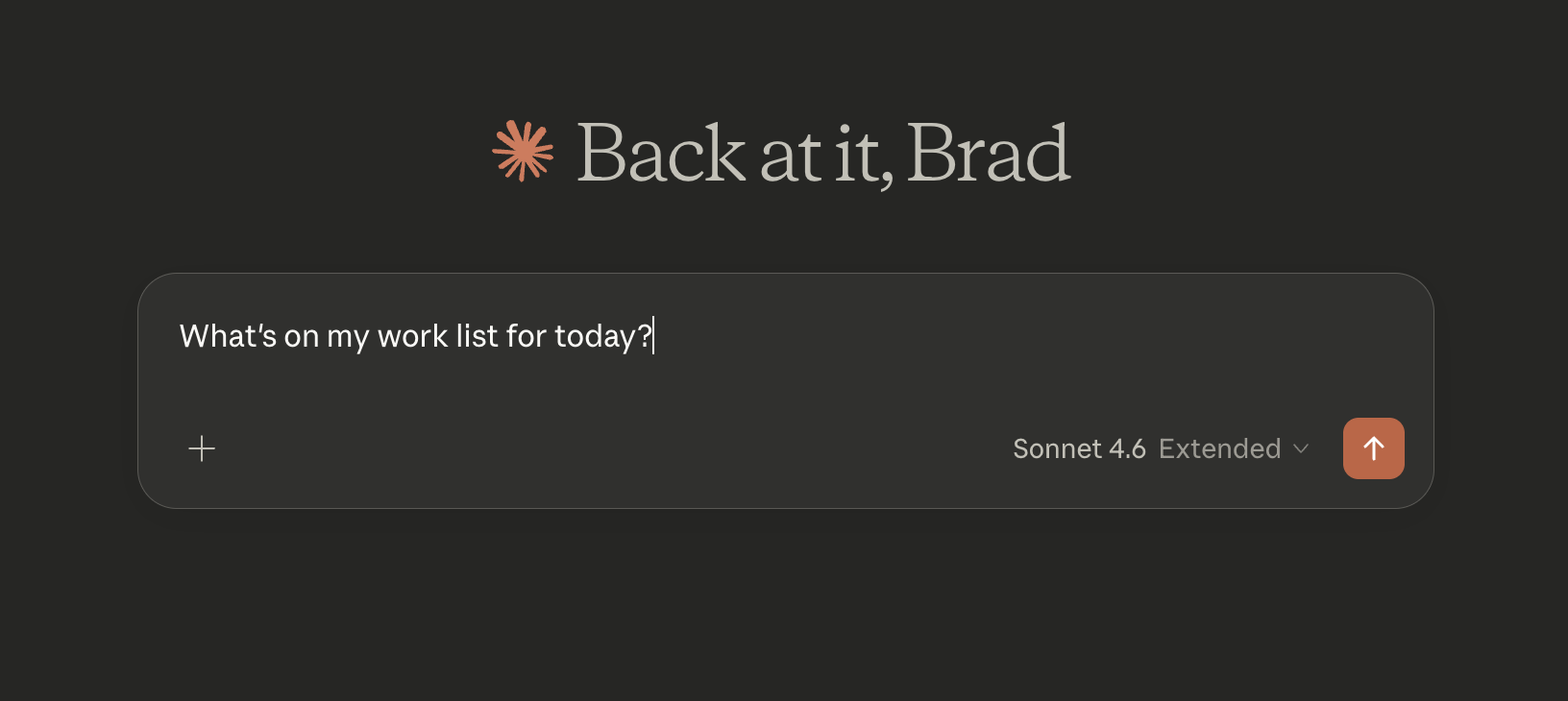The width and height of the screenshot is (1568, 701).
Task: Click the plus icon to add attachments
Action: 202,448
